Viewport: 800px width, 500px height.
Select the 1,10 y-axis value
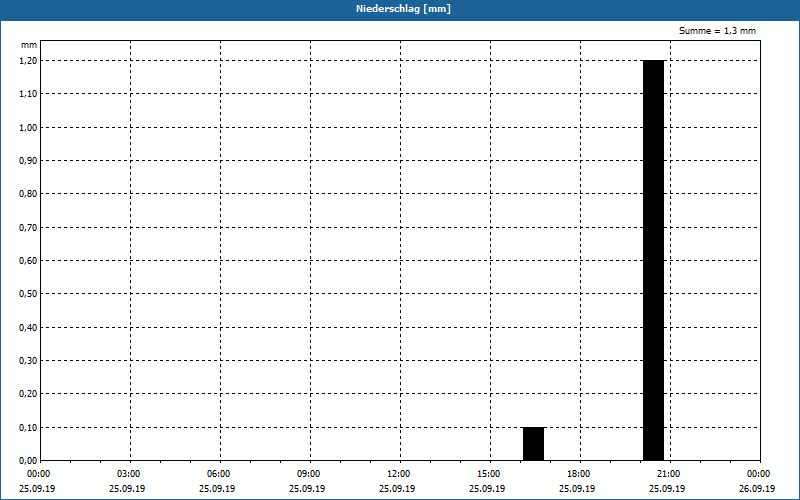(x=28, y=94)
